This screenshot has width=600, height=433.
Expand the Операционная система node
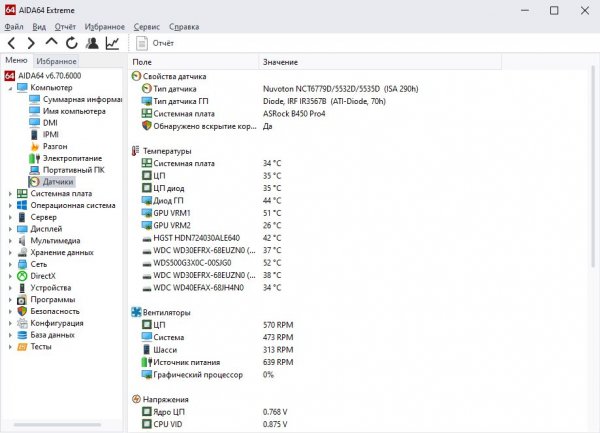tap(10, 206)
